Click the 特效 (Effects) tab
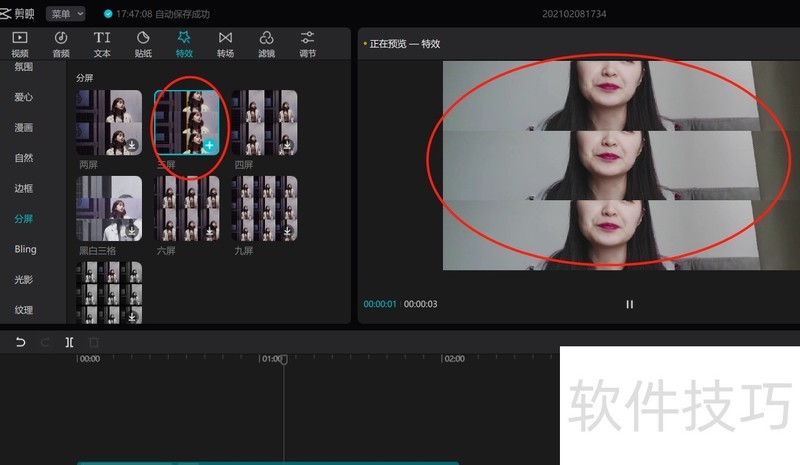 184,44
